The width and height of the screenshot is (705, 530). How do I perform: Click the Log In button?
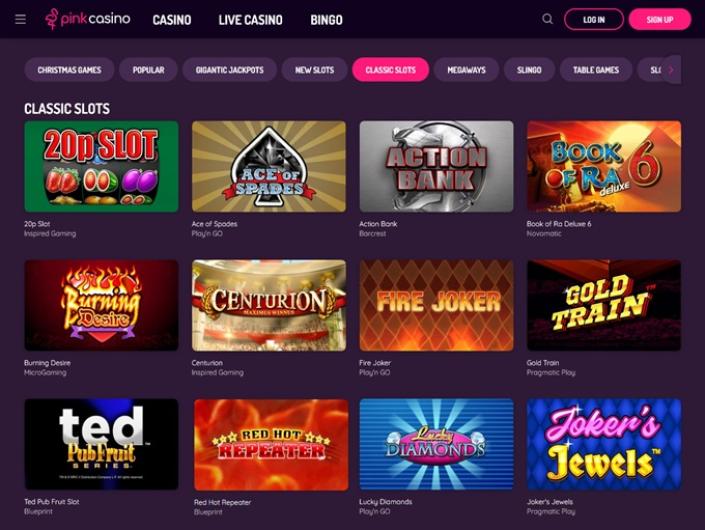click(x=593, y=19)
